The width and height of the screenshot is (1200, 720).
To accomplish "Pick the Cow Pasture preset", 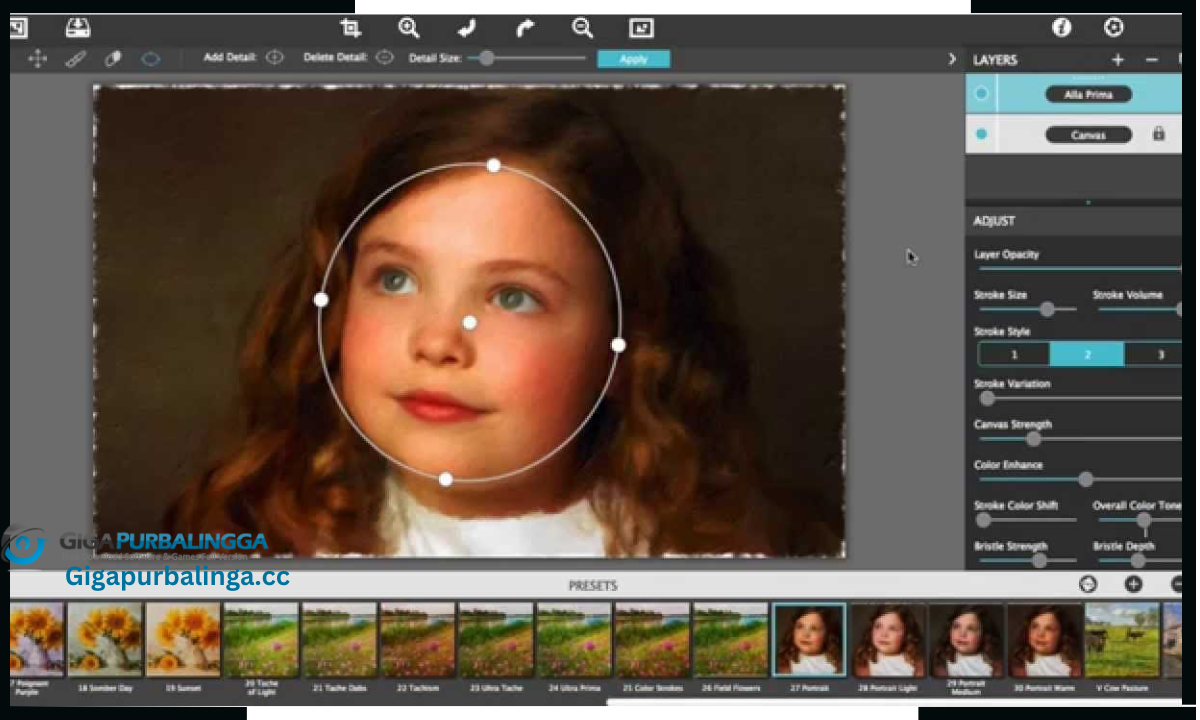I will click(x=1122, y=639).
